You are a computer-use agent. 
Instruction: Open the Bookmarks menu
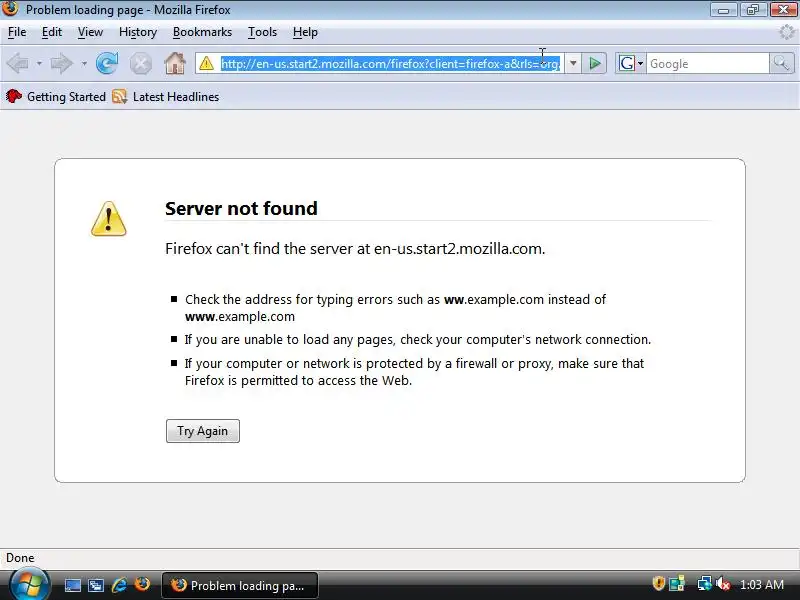tap(202, 32)
